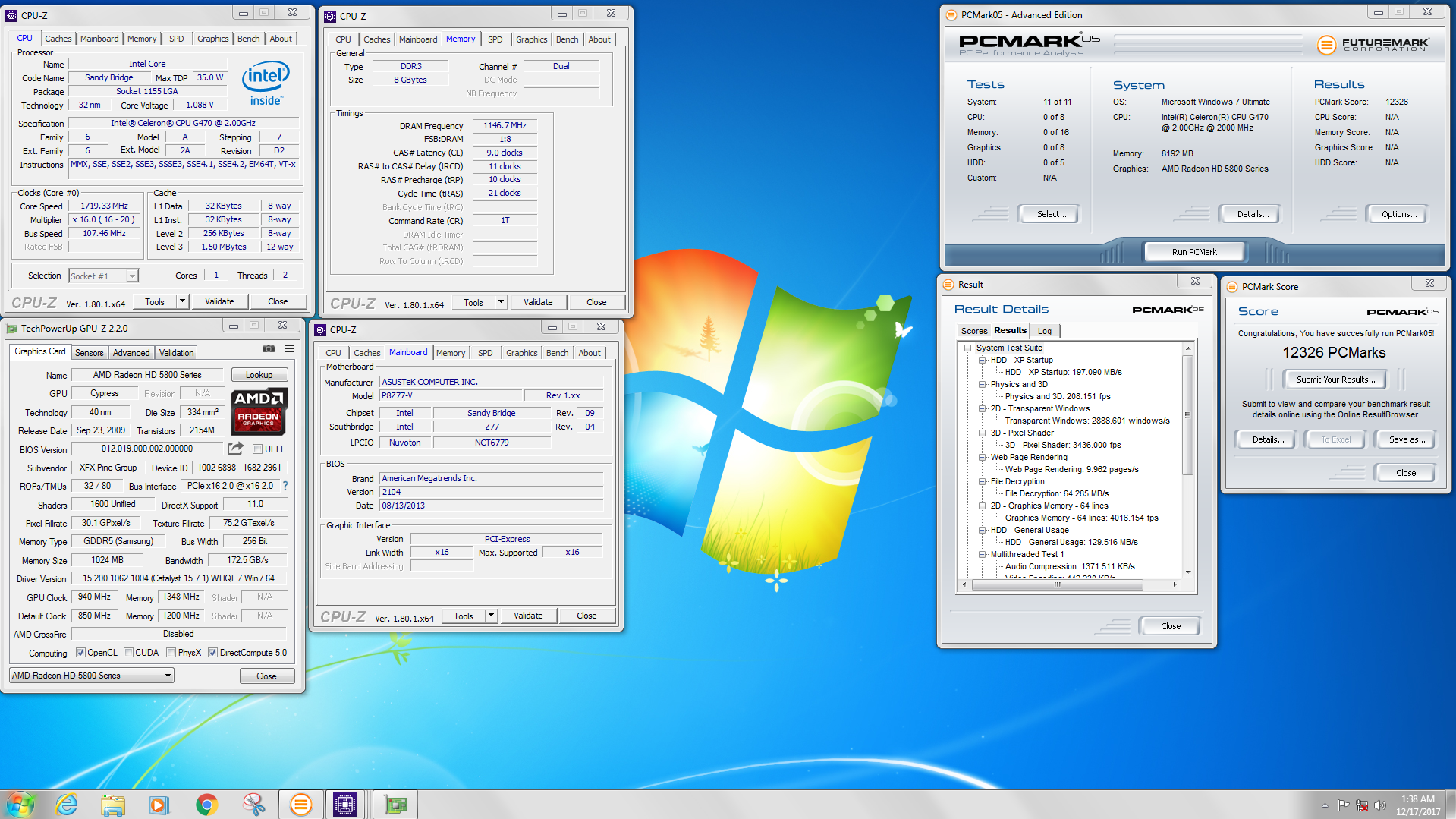Launch Internet Explorer from taskbar
This screenshot has width=1456, height=819.
(x=67, y=805)
